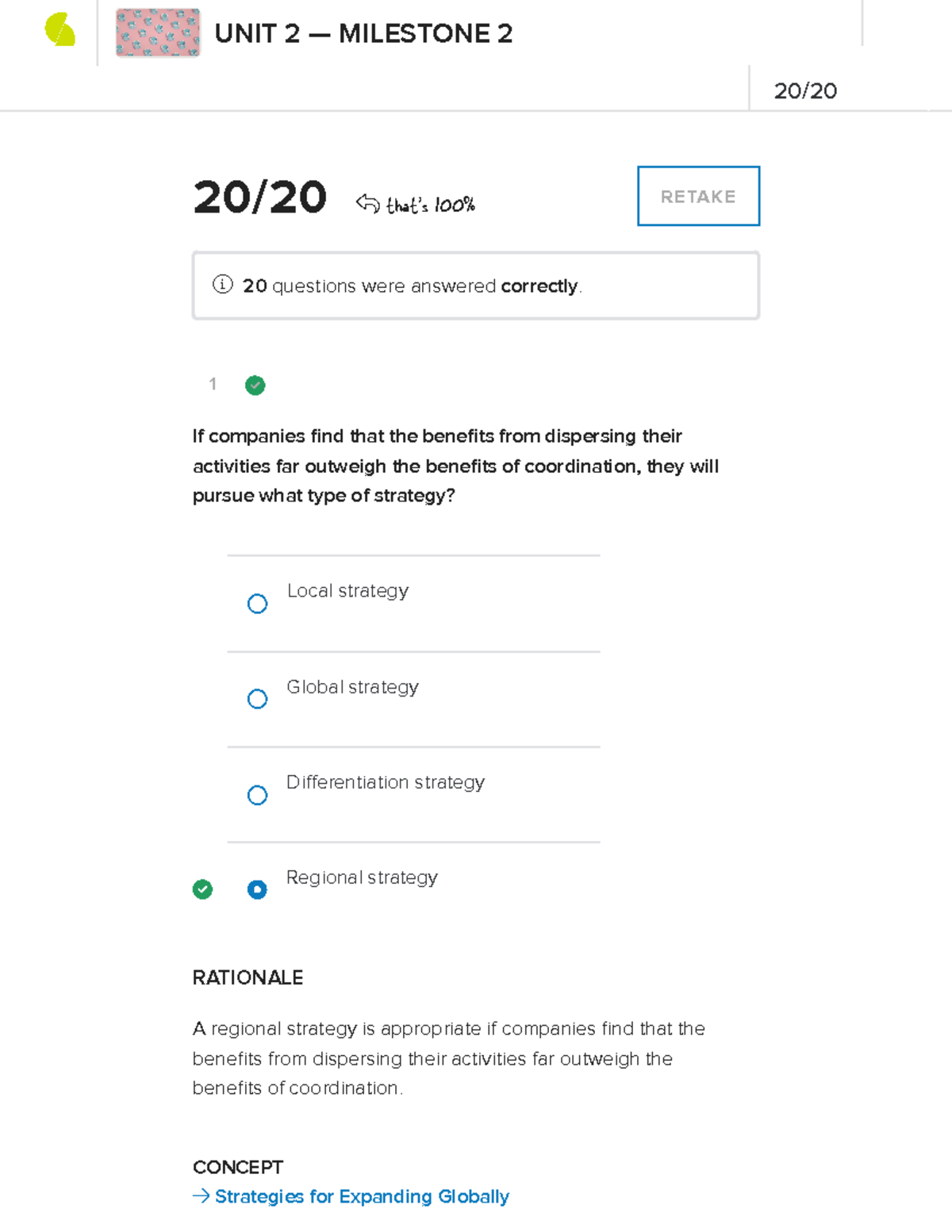Click the that's 100% handwritten text

pyautogui.click(x=430, y=204)
